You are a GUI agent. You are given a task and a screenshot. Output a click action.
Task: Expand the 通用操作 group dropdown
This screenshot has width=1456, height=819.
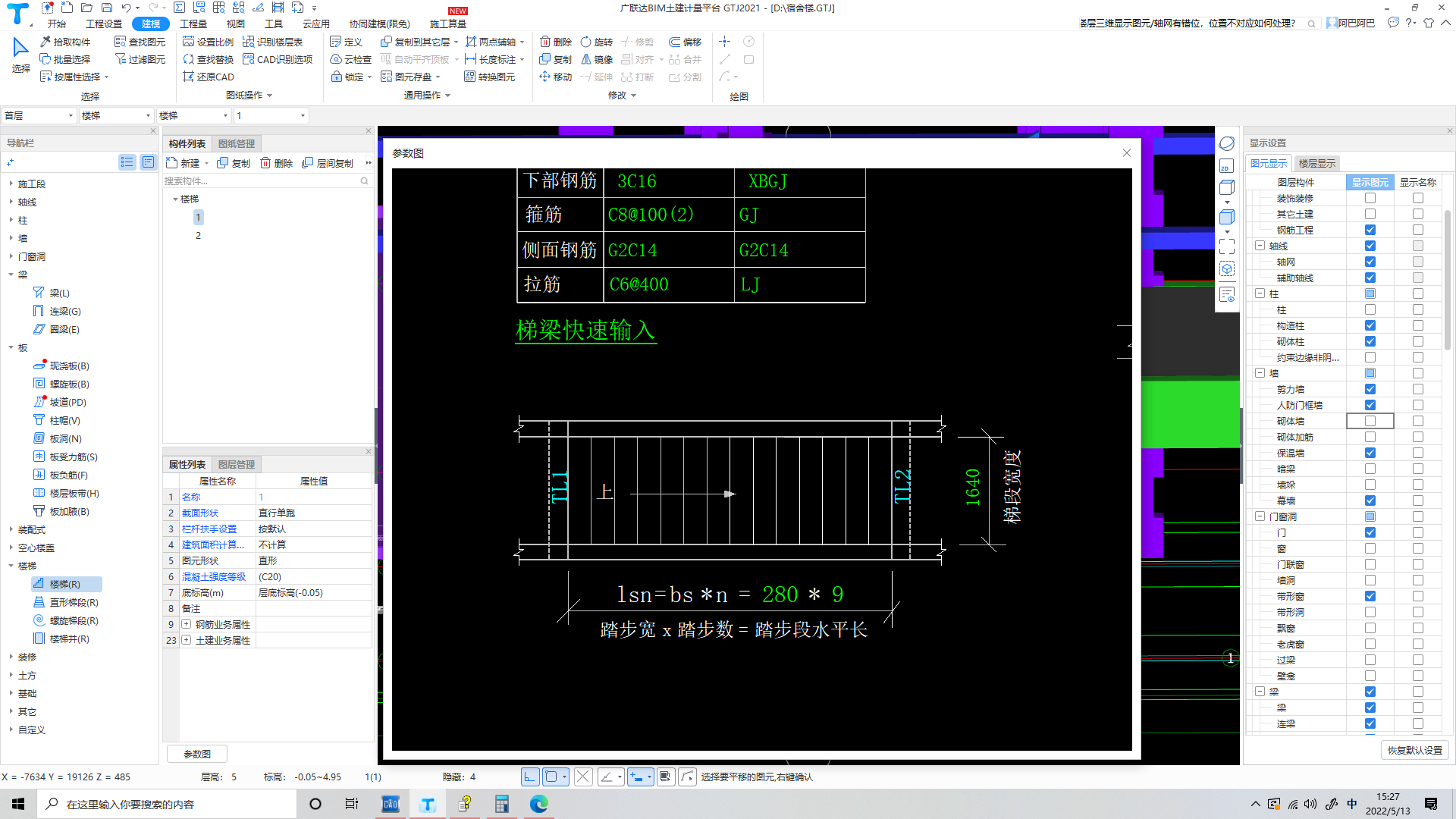[428, 96]
